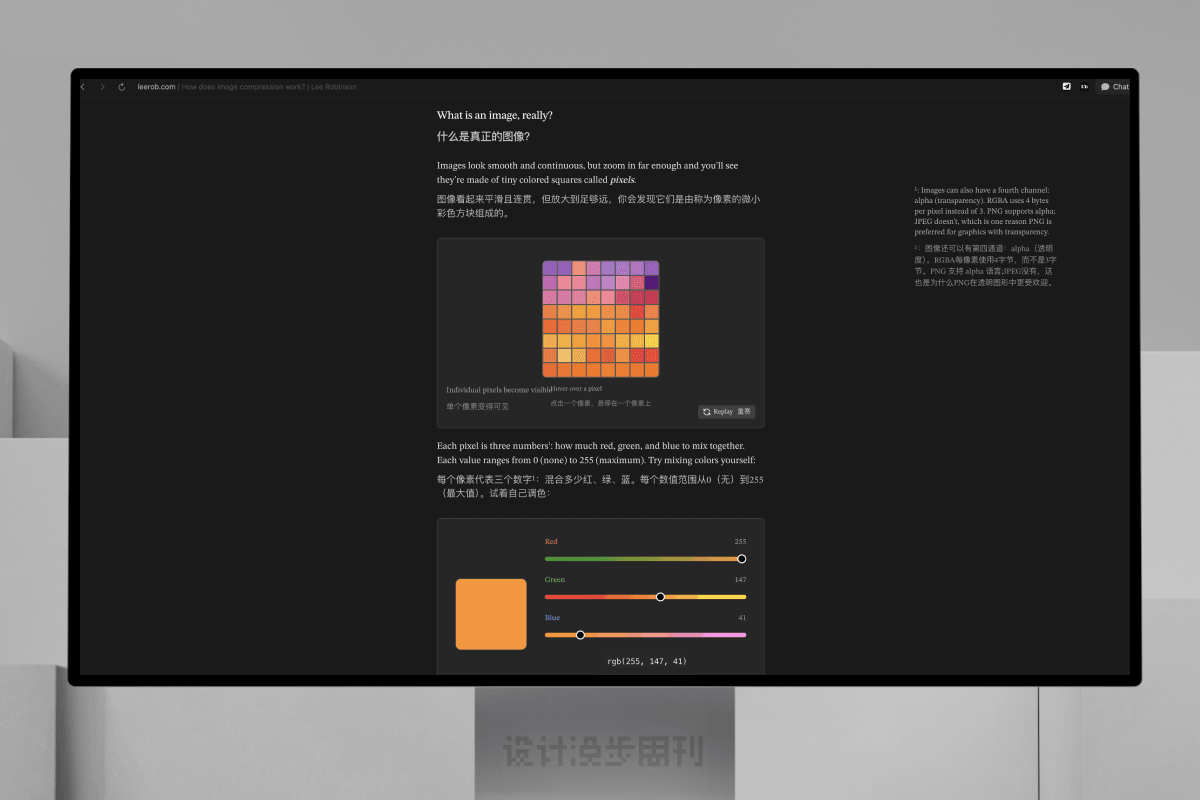Click the large orange color preview square

(x=491, y=614)
